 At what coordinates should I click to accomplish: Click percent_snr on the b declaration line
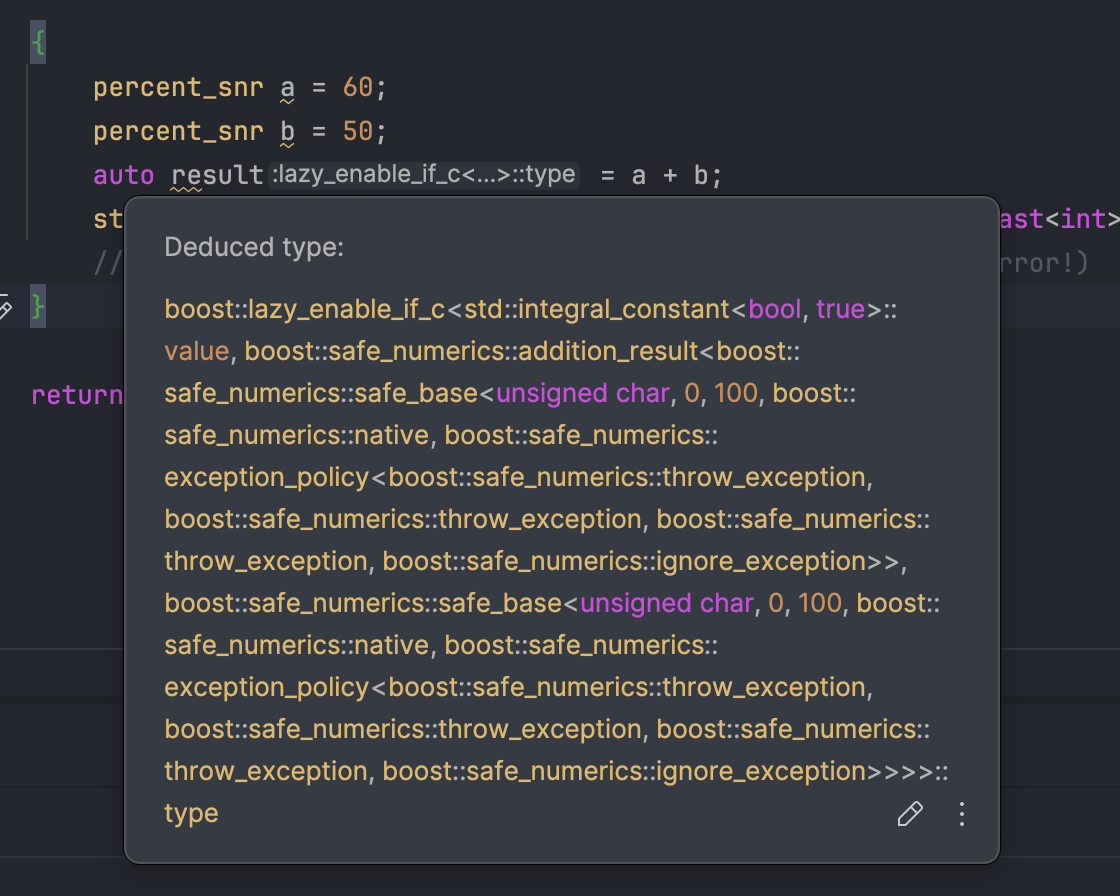click(178, 132)
